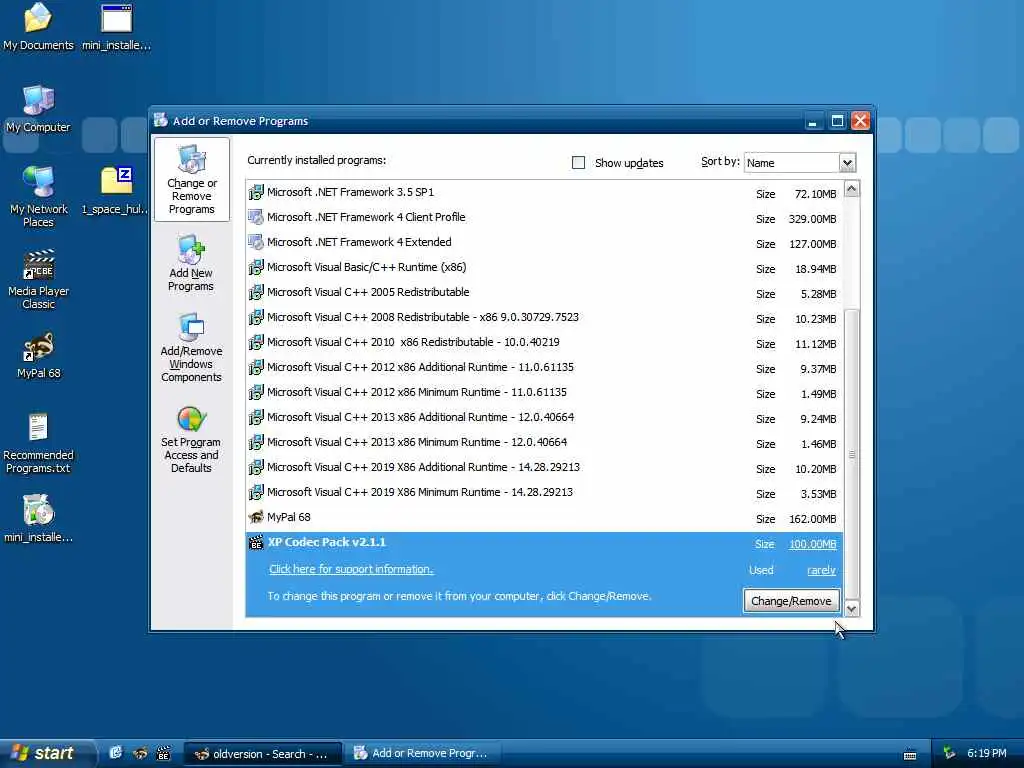Viewport: 1024px width, 768px height.
Task: Click the 6:19 PM taskbar clock
Action: 987,753
